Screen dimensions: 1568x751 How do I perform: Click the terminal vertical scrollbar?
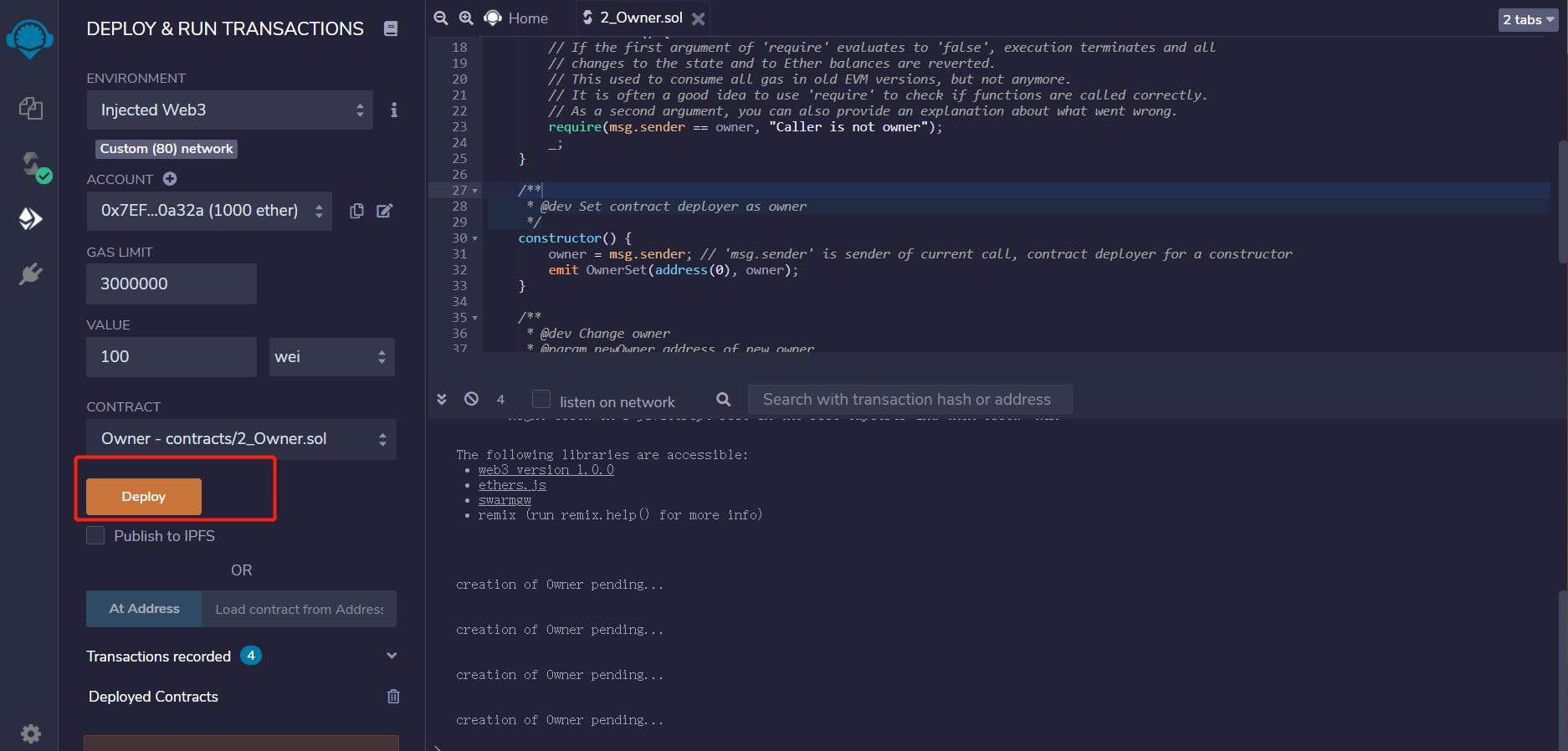1562,669
